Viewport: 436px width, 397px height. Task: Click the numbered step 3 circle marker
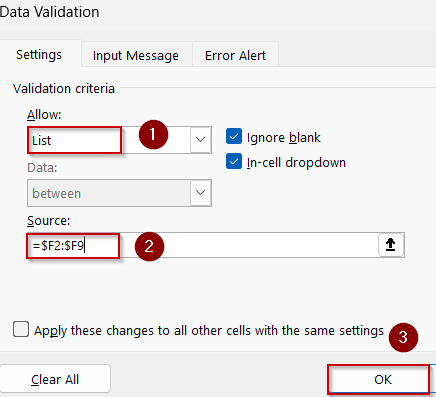point(403,337)
